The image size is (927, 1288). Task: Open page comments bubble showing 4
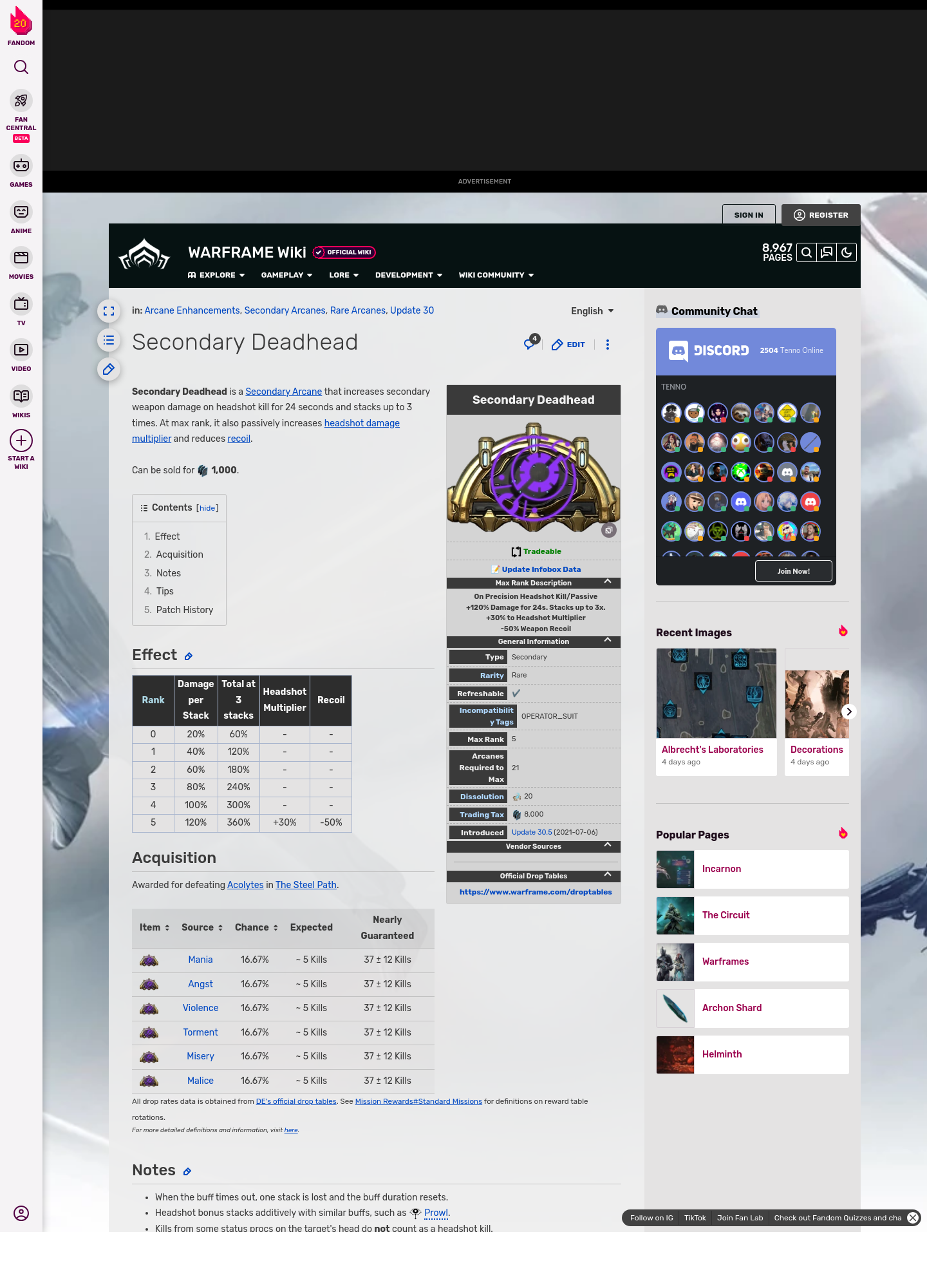(x=530, y=343)
